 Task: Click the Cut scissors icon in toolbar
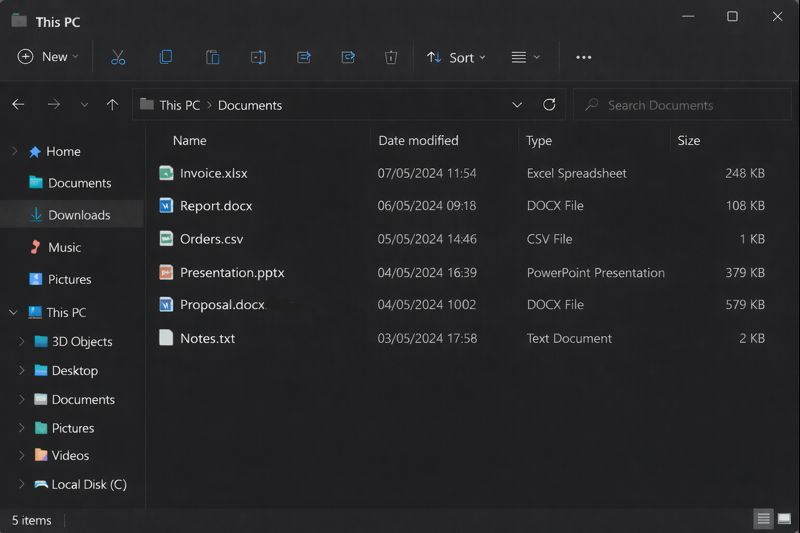(x=118, y=57)
